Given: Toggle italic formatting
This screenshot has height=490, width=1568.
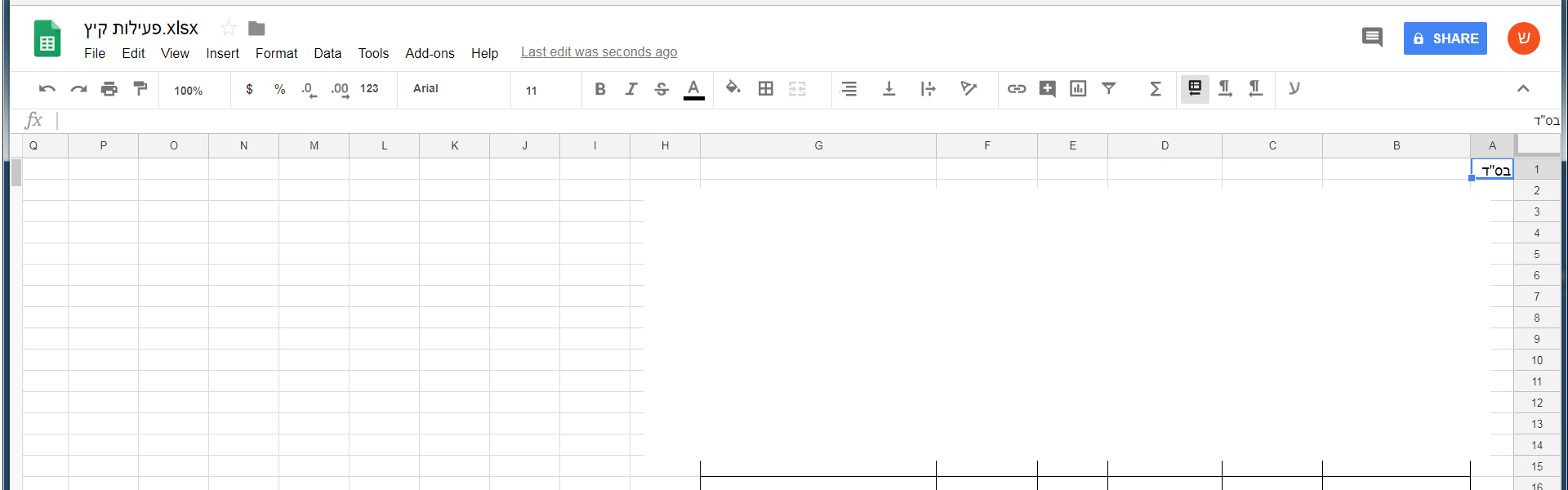Looking at the screenshot, I should click(x=630, y=89).
